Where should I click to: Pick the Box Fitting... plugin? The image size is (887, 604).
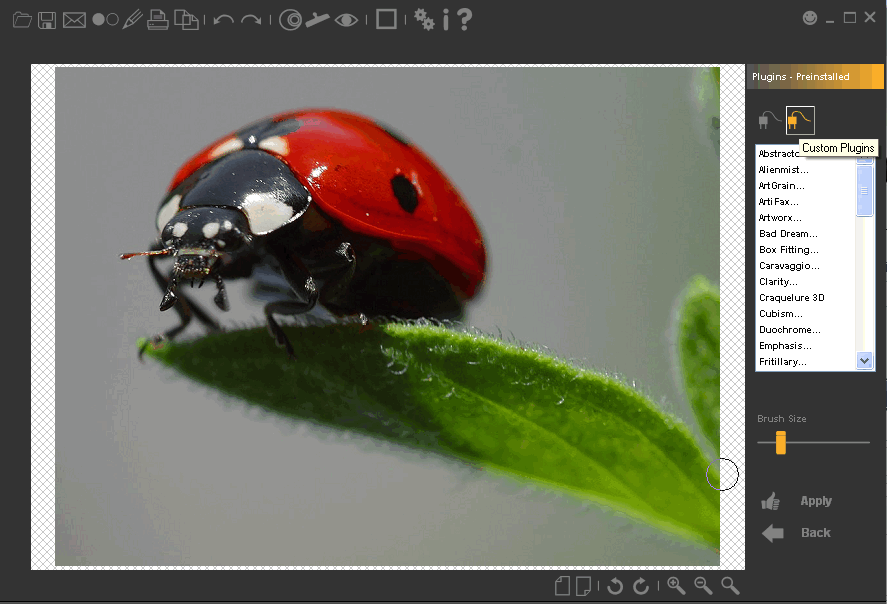click(789, 249)
